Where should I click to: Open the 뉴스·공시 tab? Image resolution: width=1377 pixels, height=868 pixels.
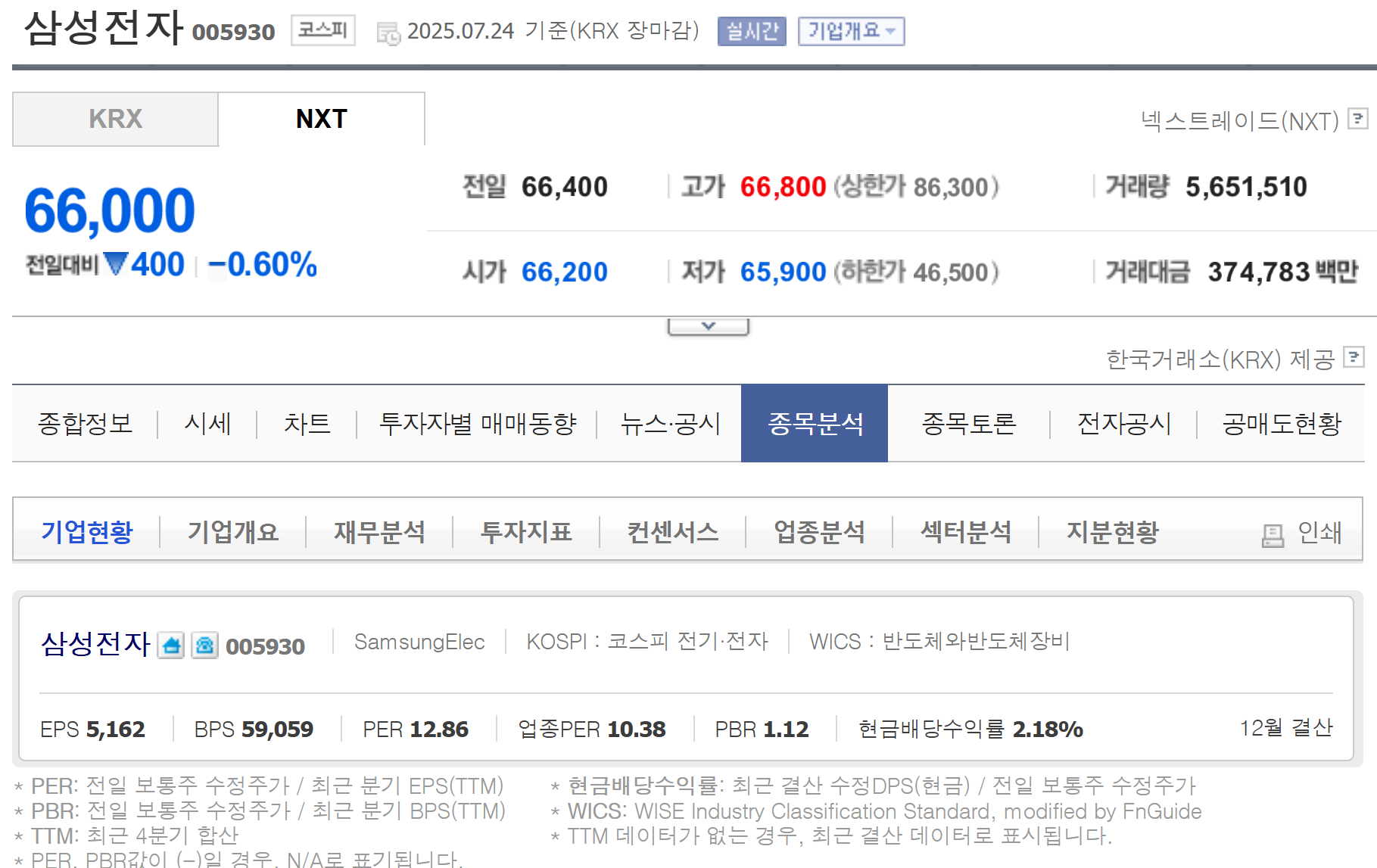pos(670,423)
